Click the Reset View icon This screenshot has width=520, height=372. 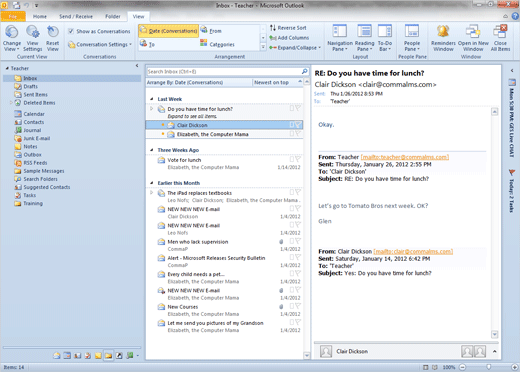[52, 32]
